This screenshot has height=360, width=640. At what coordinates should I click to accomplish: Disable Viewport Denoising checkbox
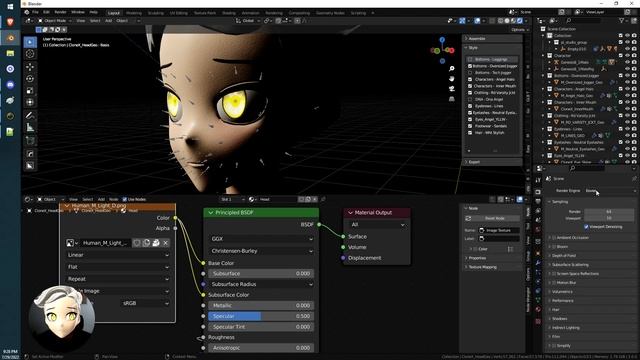[587, 227]
